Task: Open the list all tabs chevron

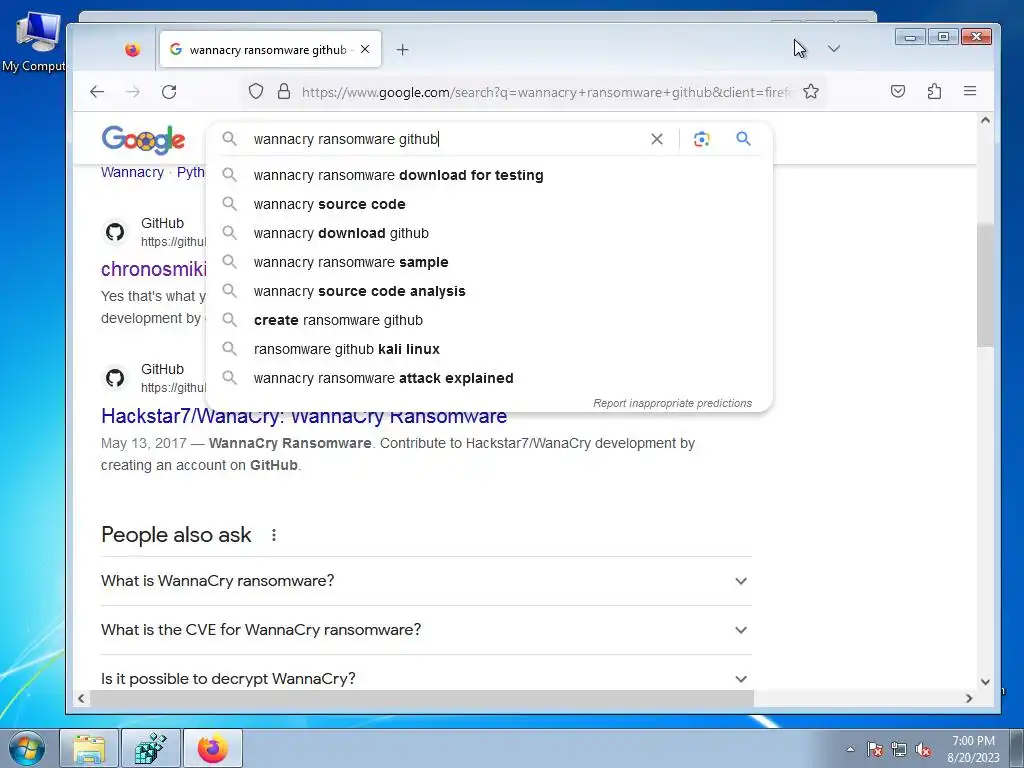Action: (x=833, y=49)
